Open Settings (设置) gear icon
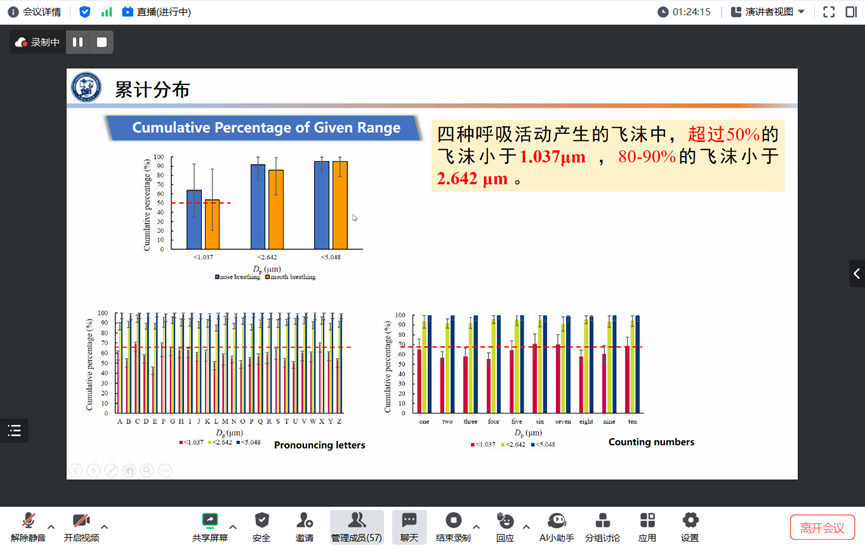This screenshot has height=548, width=865. (x=690, y=526)
